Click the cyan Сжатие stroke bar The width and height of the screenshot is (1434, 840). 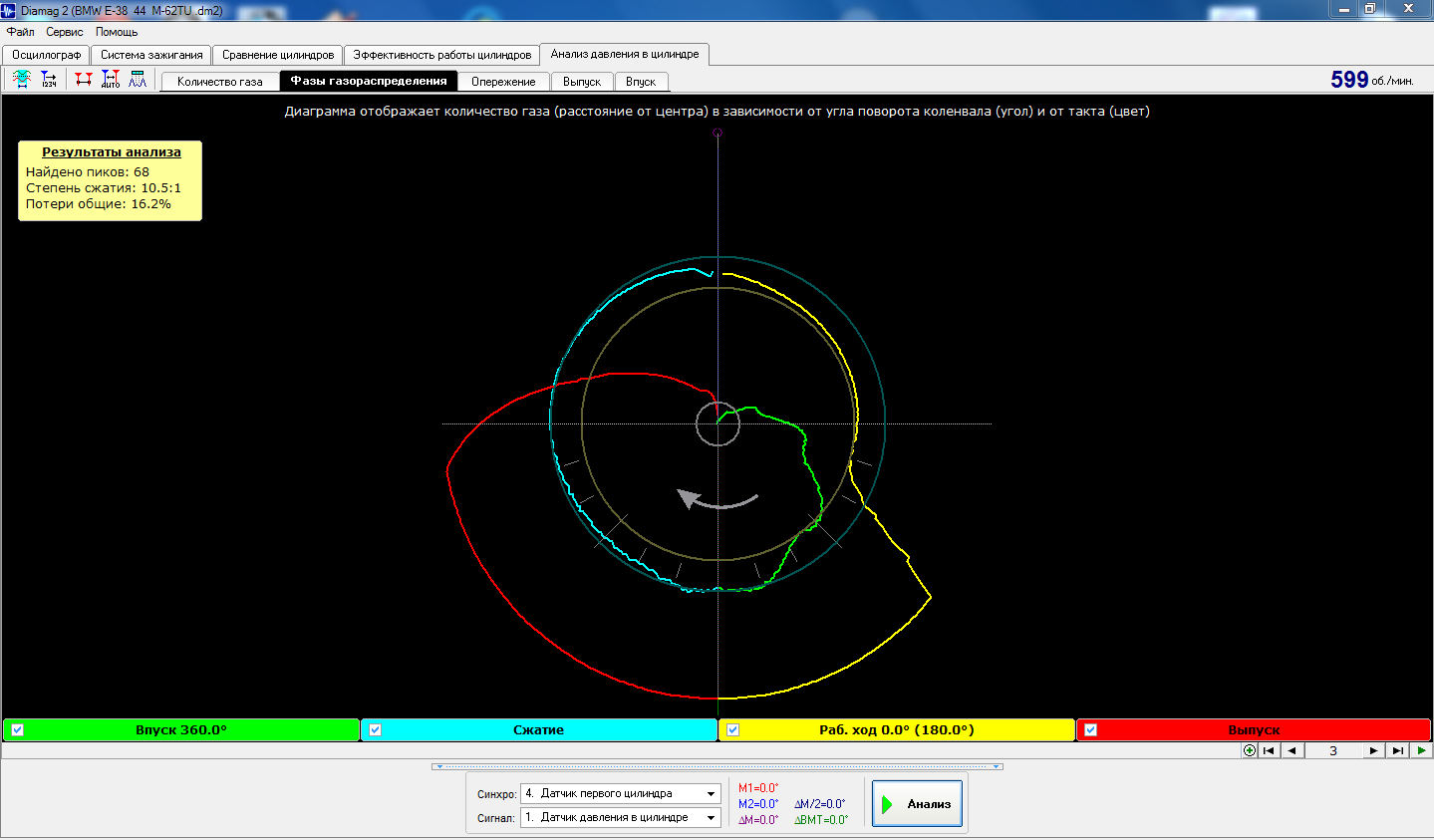pos(538,730)
